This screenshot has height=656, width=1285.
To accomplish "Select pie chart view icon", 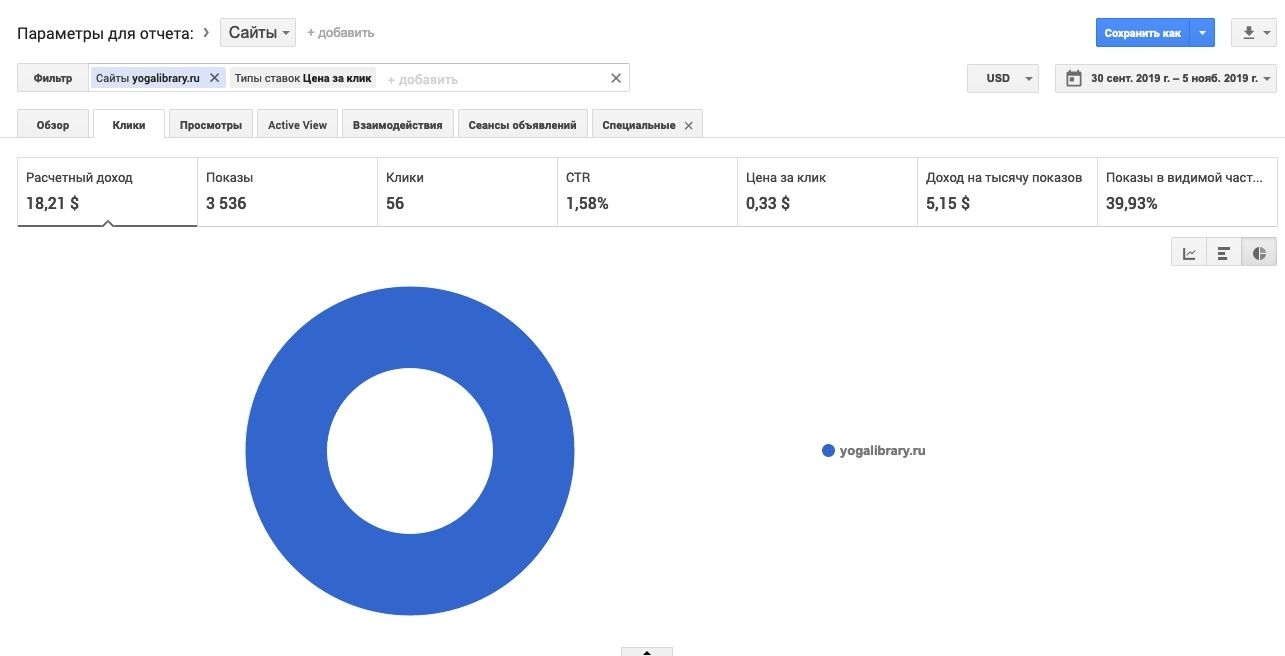I will click(1259, 253).
